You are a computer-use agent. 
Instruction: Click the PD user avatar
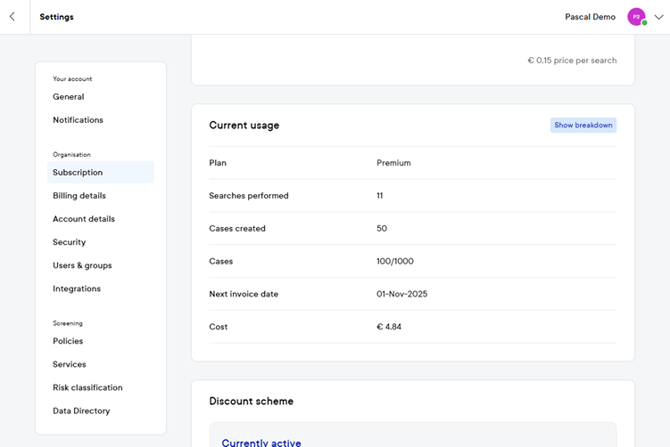tap(636, 17)
